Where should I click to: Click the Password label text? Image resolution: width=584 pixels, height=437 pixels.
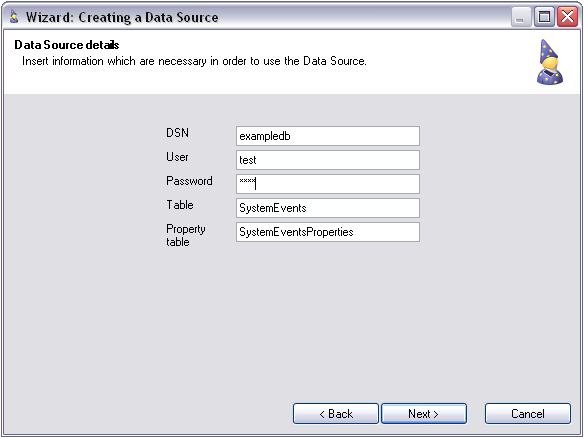(x=189, y=181)
